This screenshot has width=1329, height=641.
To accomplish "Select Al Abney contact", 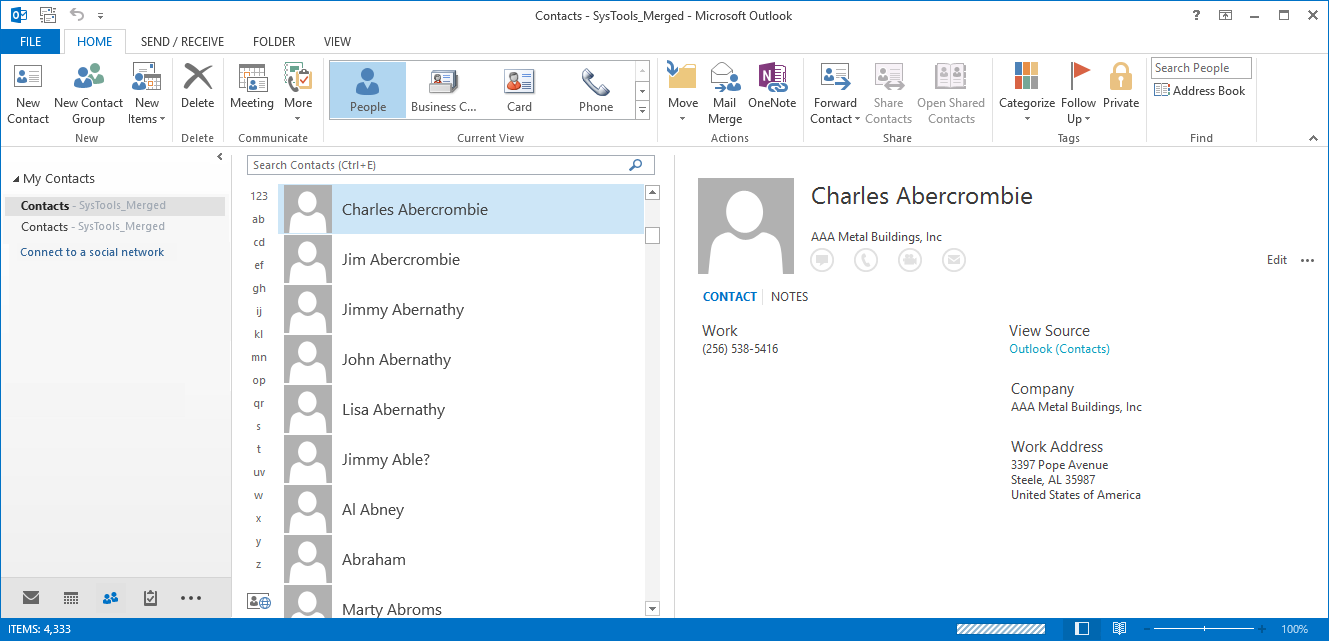I will pos(461,509).
